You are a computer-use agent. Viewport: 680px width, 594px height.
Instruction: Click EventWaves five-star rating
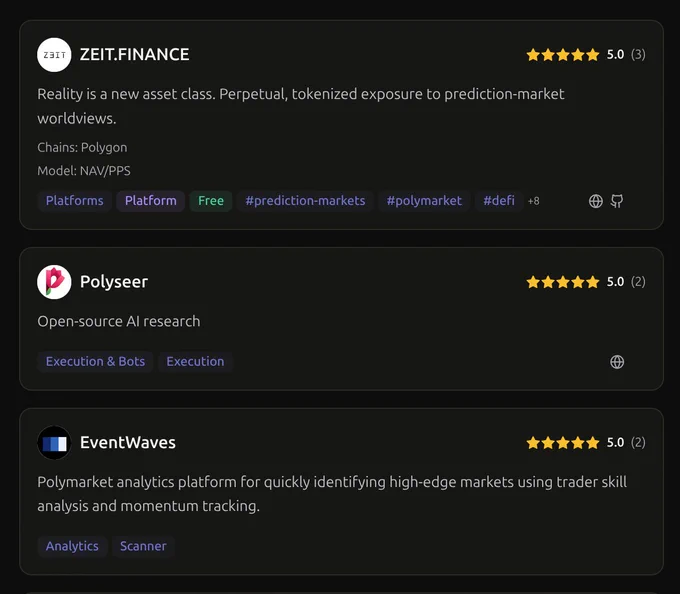562,443
